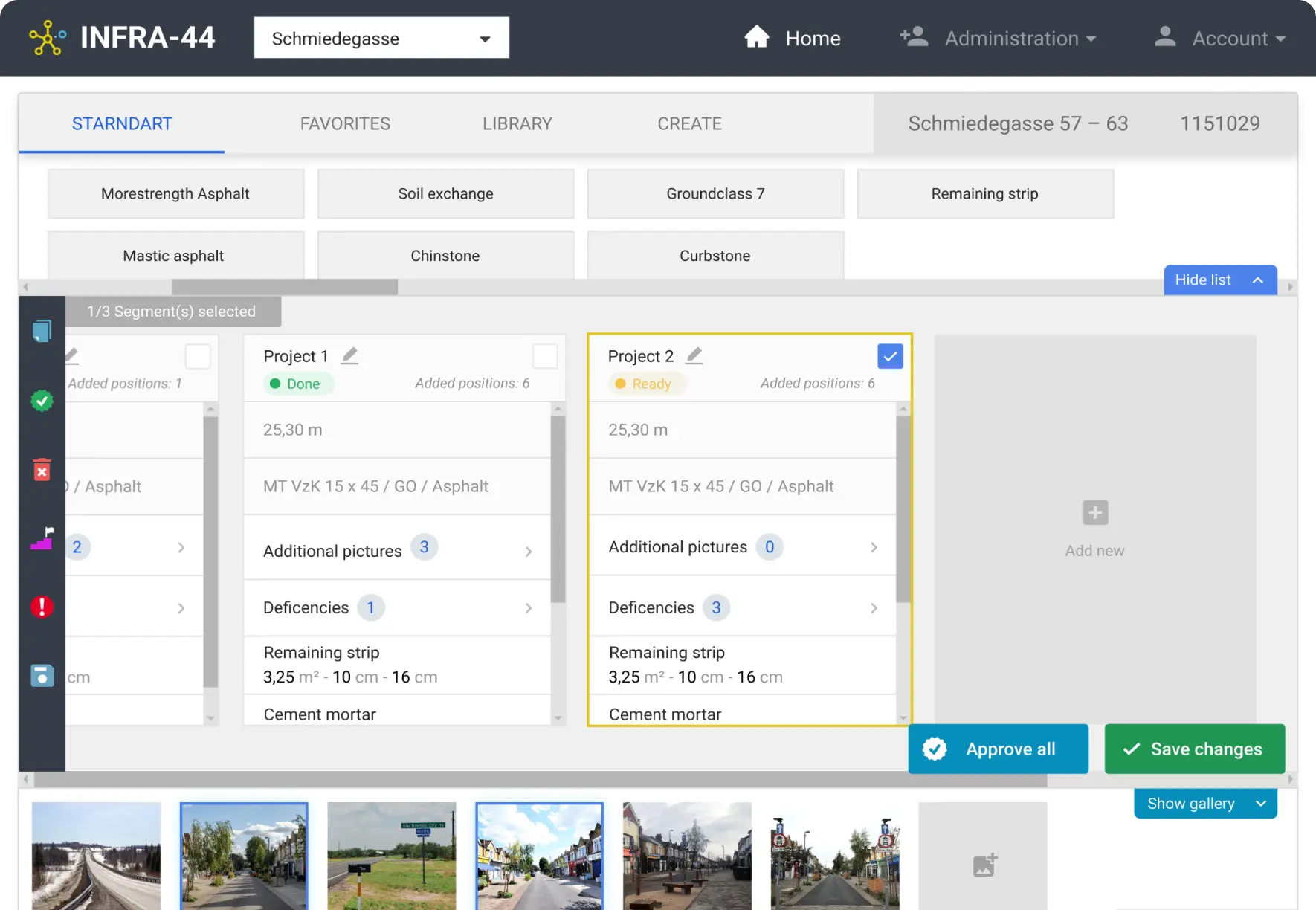Uncheck the Project 2 selection checkbox

click(x=890, y=356)
